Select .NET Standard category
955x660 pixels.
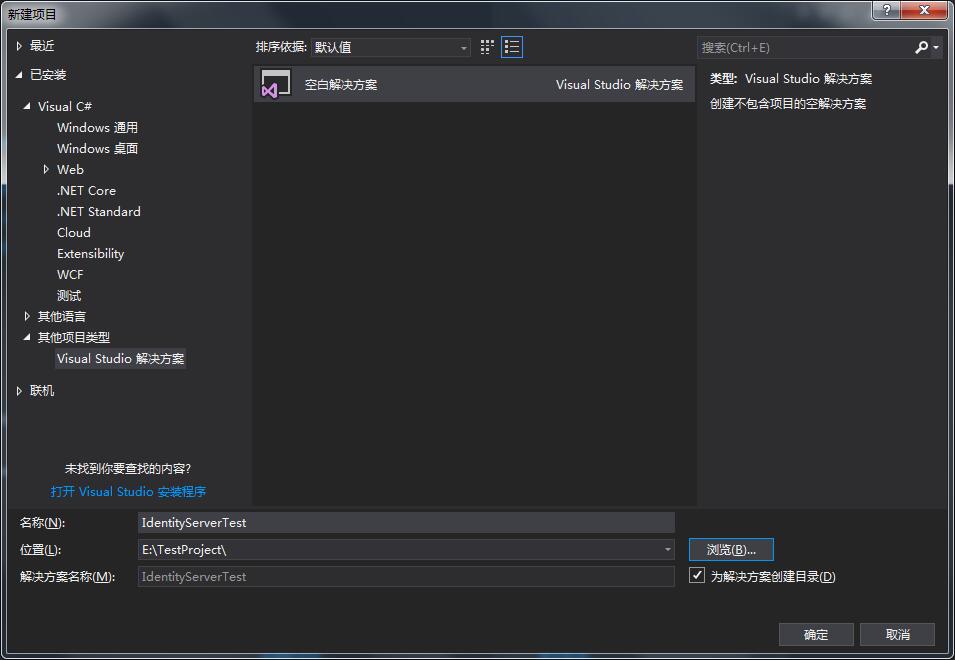point(99,211)
